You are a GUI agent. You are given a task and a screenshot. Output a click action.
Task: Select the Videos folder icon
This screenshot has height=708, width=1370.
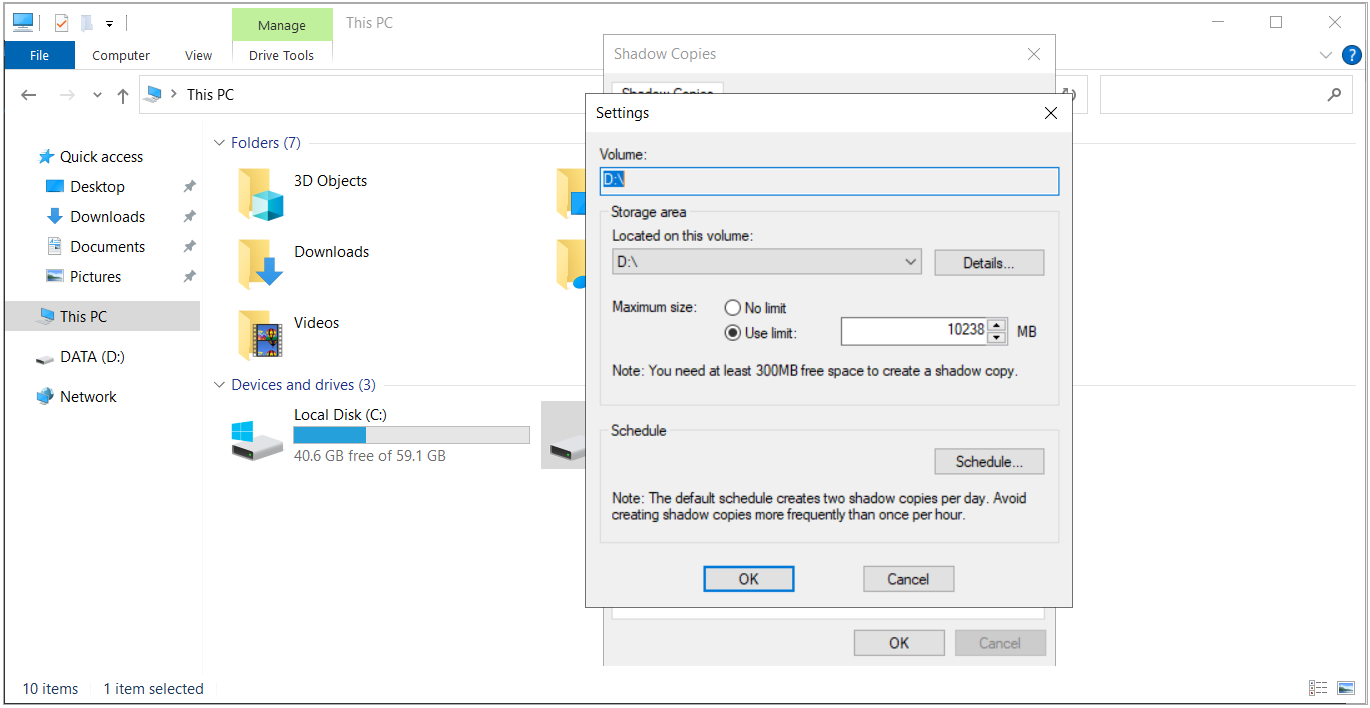click(261, 336)
